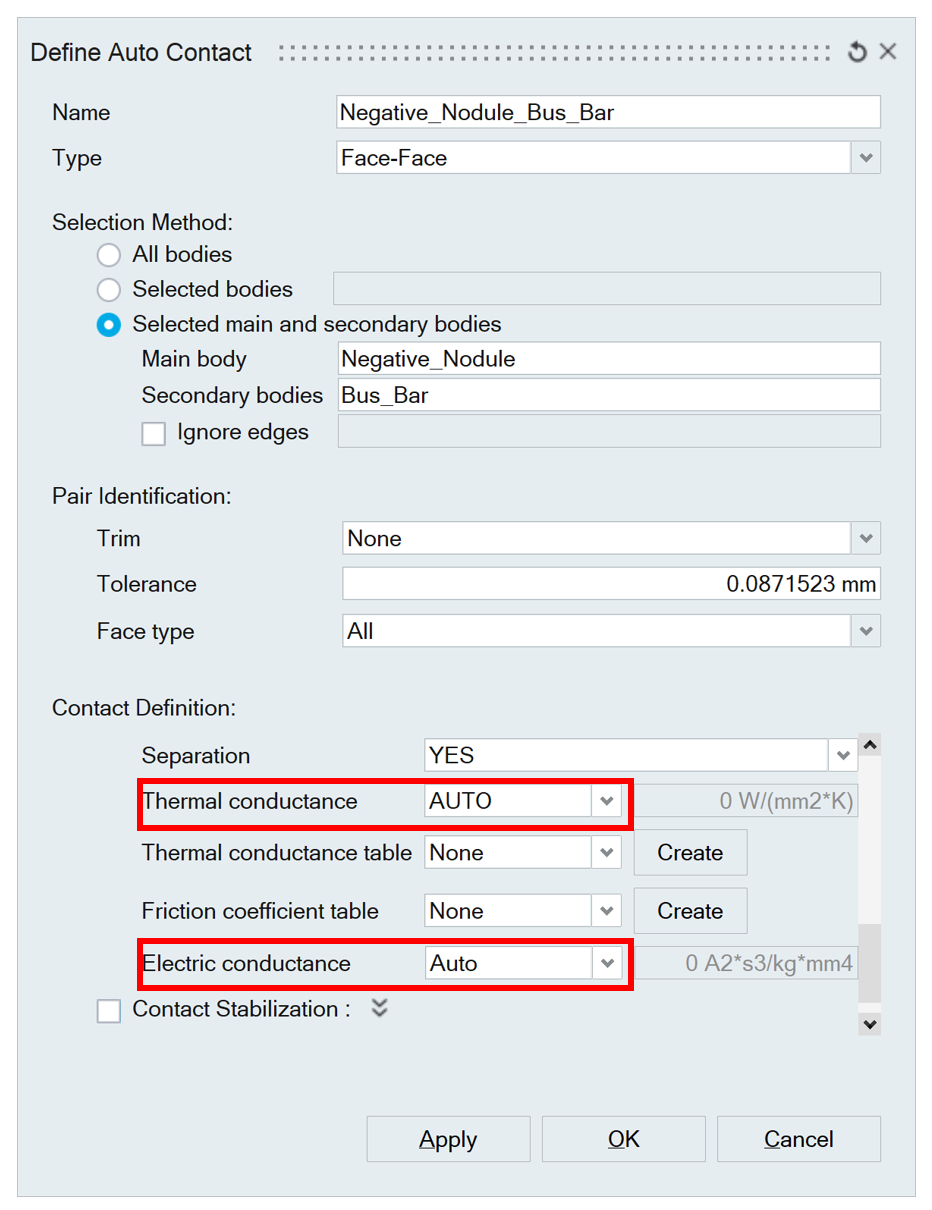
Task: Click the reset icon in dialog title bar
Action: [x=857, y=52]
